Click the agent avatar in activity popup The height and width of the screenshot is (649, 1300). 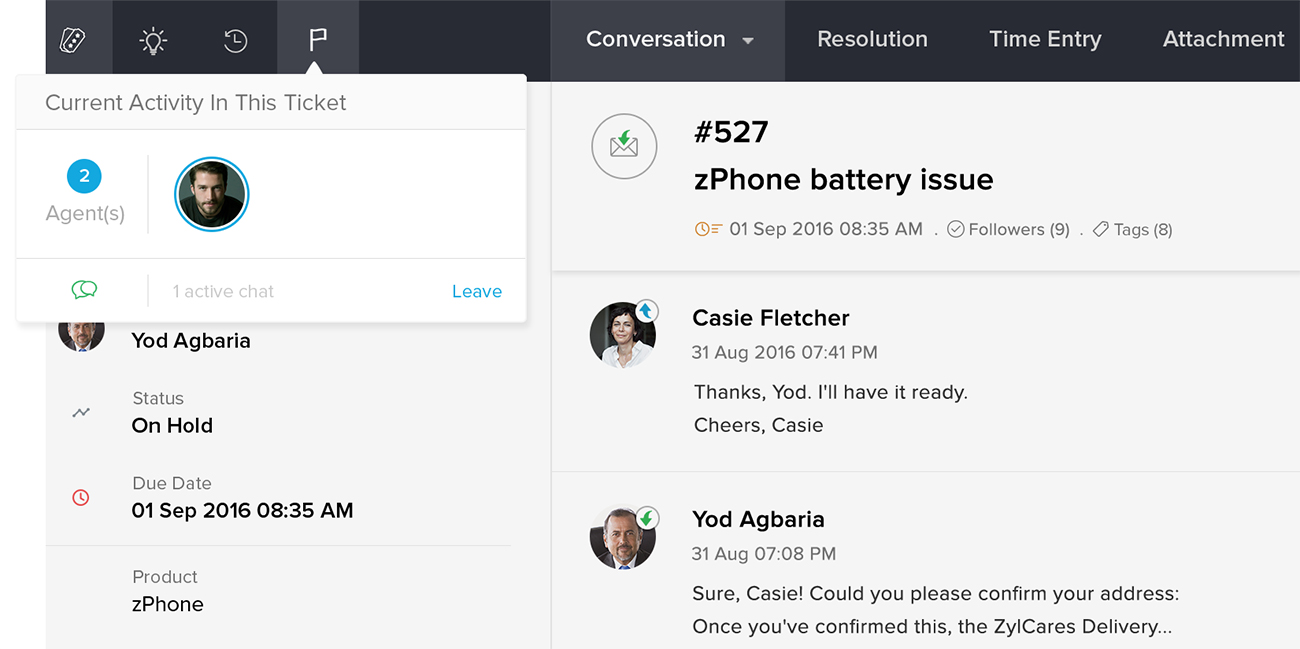(212, 195)
